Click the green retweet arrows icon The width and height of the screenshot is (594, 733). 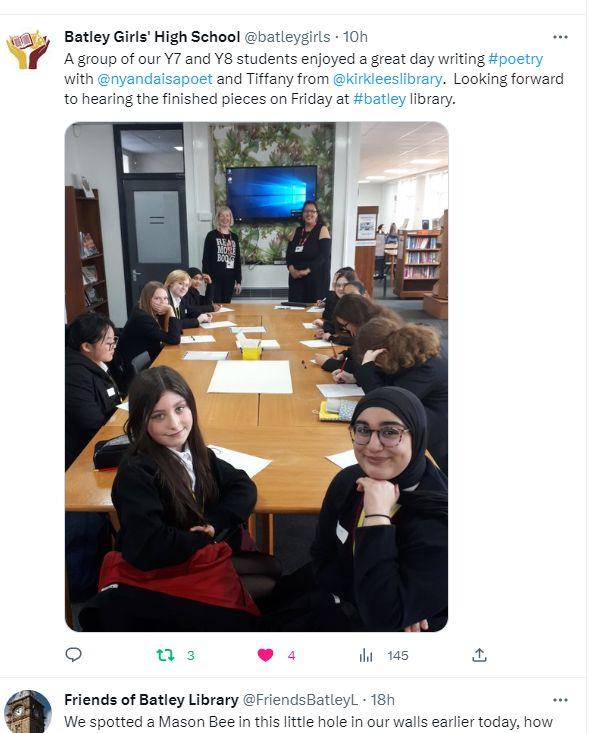(x=165, y=655)
